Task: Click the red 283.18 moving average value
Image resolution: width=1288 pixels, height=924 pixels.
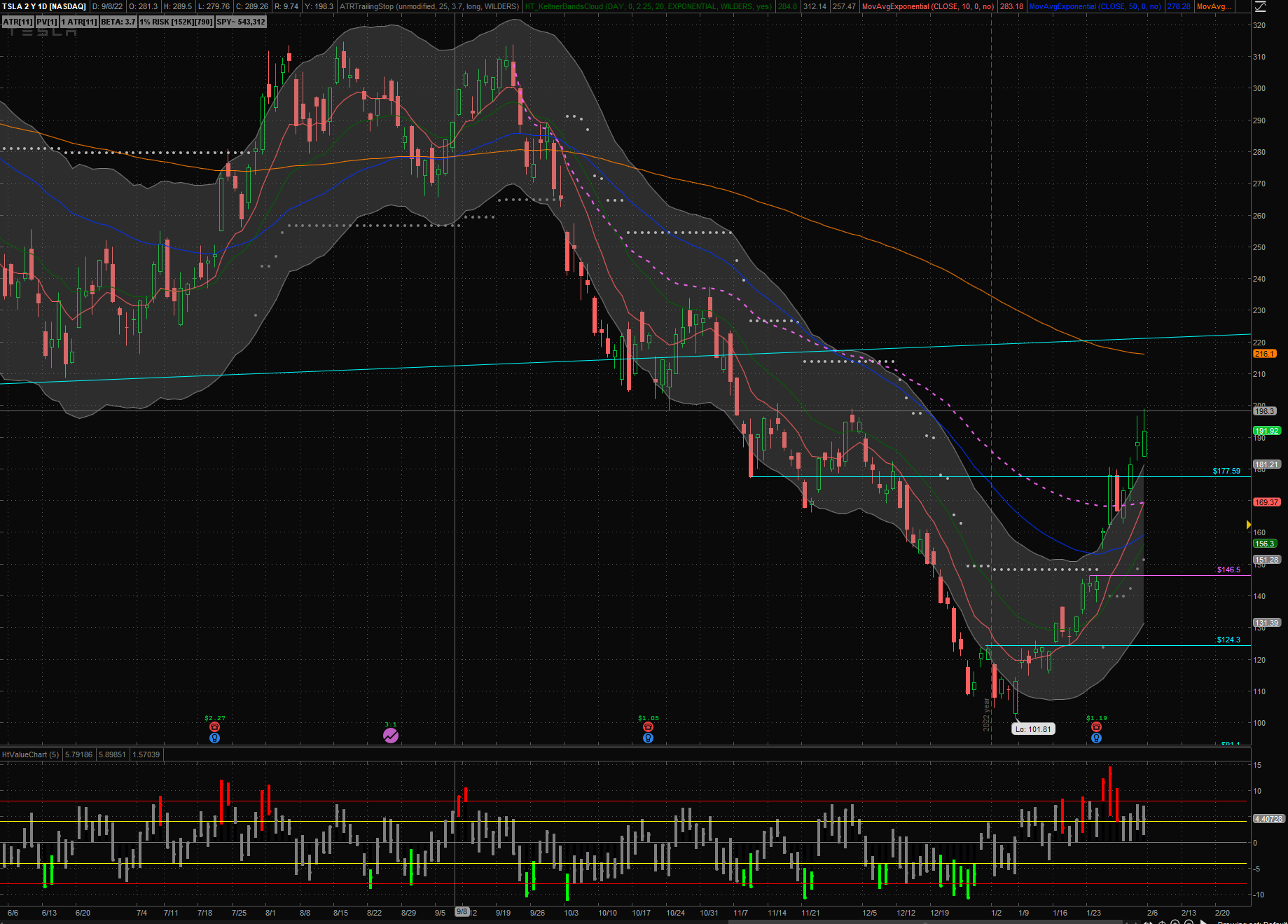Action: (x=1011, y=6)
